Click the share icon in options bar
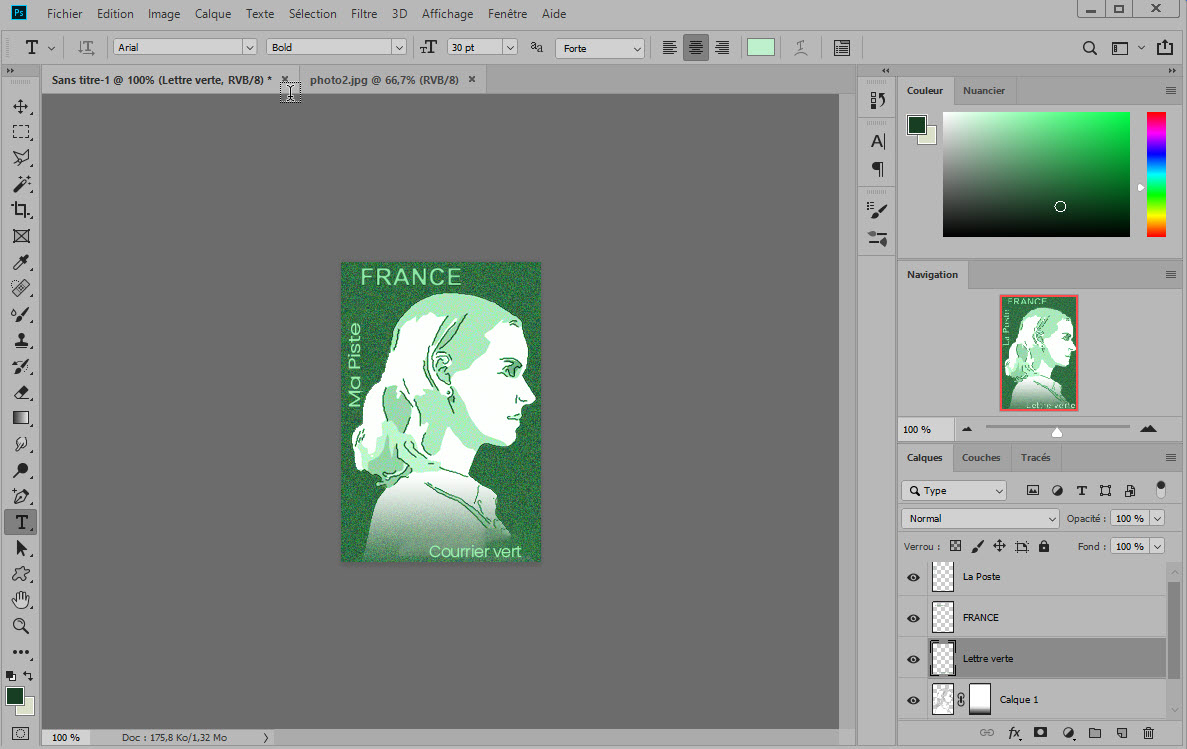This screenshot has height=749, width=1187. [x=1165, y=48]
